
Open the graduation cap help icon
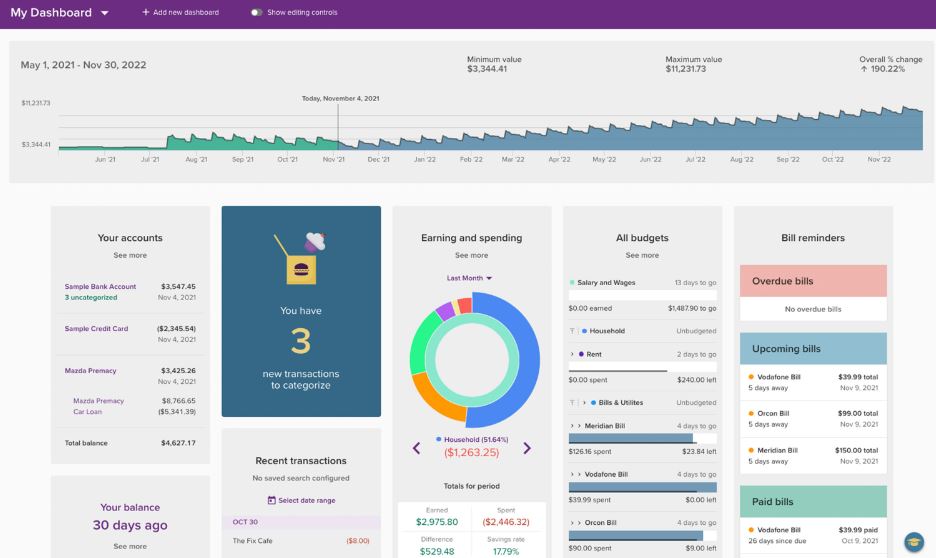(913, 542)
